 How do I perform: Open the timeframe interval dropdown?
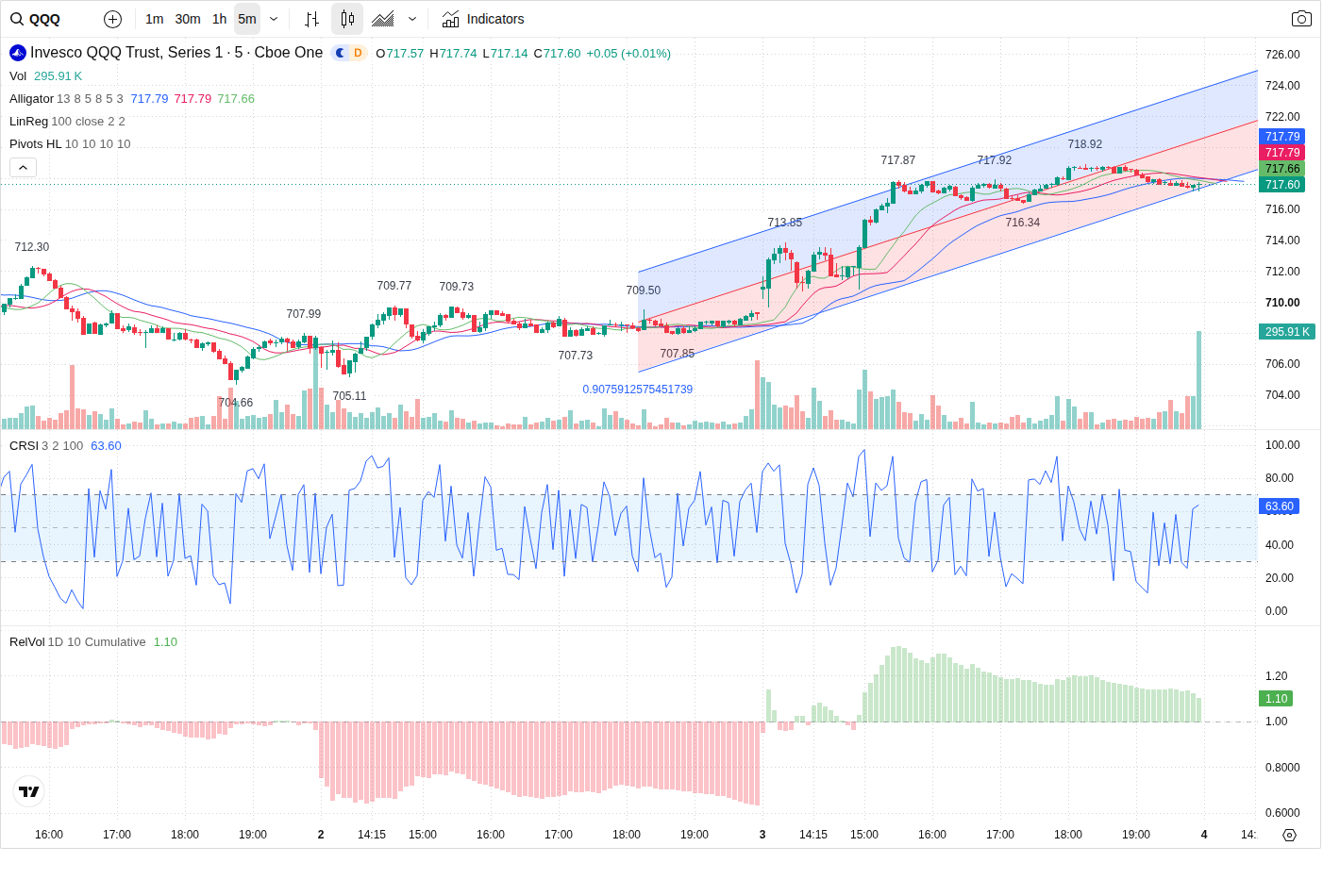(x=274, y=19)
